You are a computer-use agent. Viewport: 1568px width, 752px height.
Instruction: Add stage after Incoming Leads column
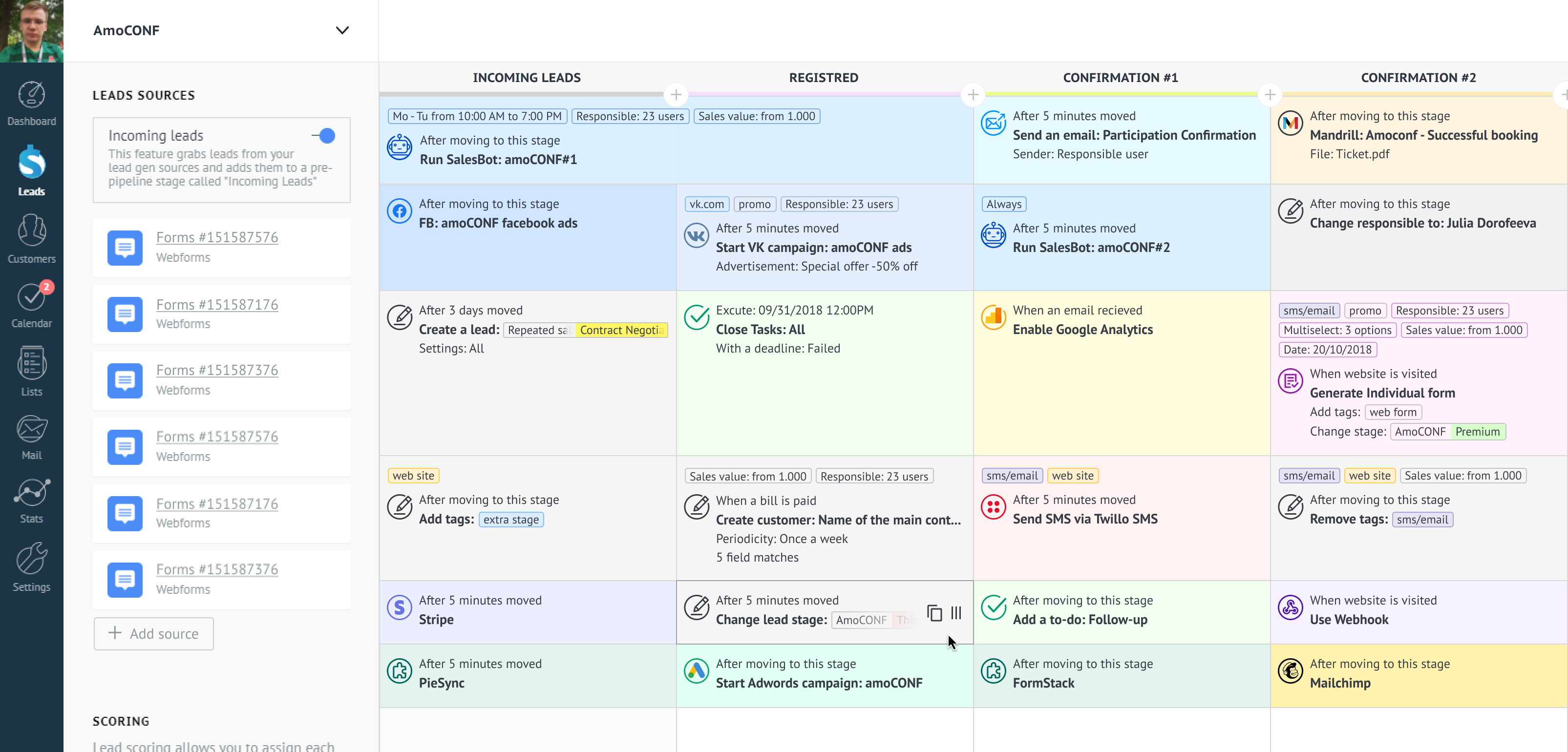pyautogui.click(x=676, y=95)
